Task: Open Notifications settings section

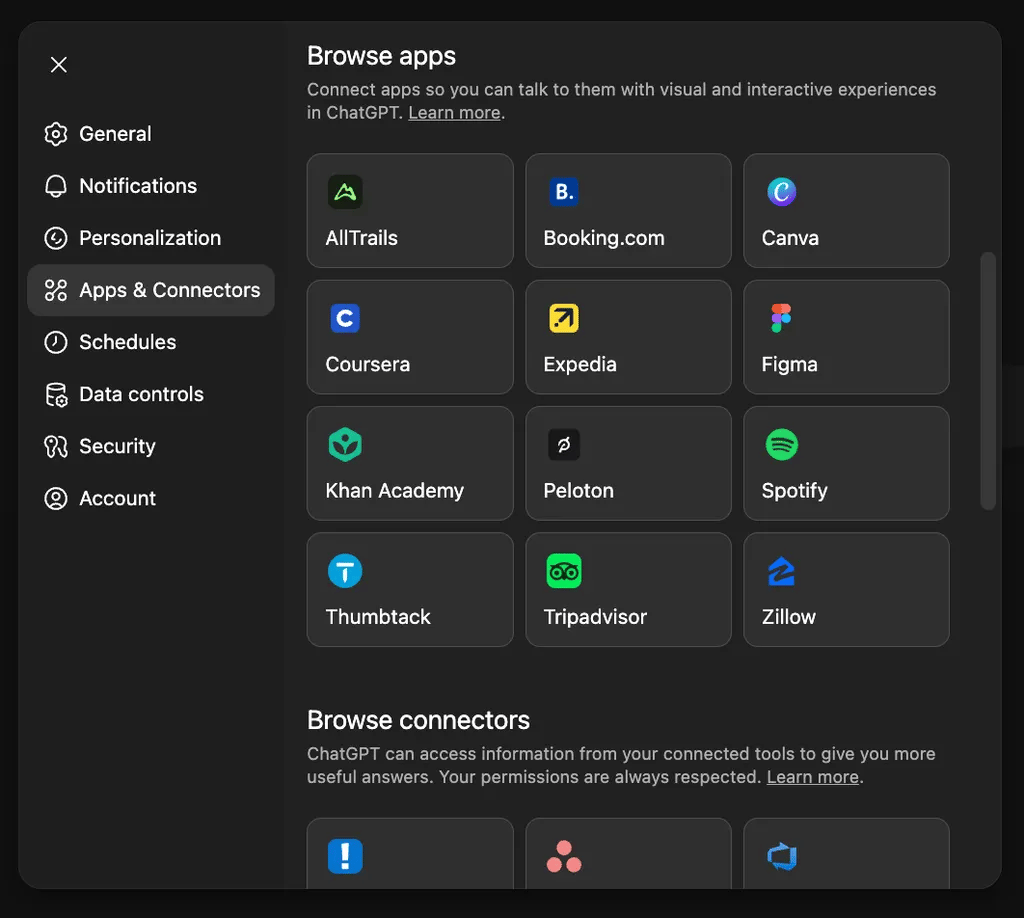Action: 138,186
